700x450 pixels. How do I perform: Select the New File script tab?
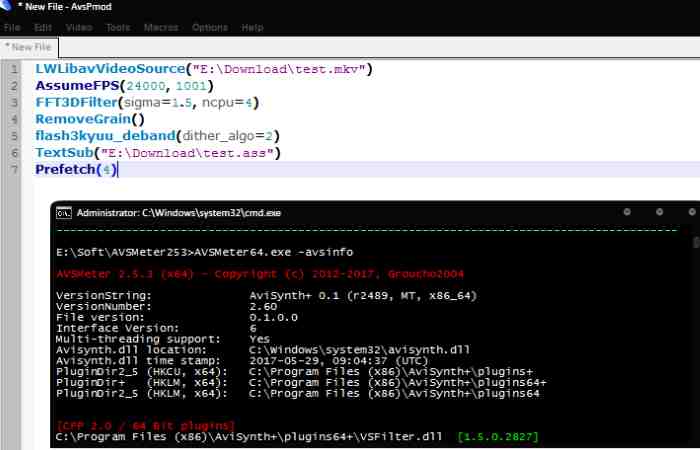29,47
